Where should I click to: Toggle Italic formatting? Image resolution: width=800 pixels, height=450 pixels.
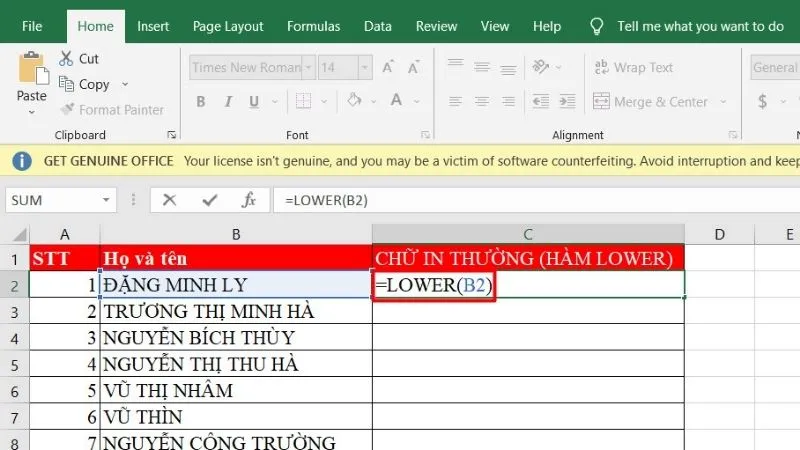(x=228, y=102)
